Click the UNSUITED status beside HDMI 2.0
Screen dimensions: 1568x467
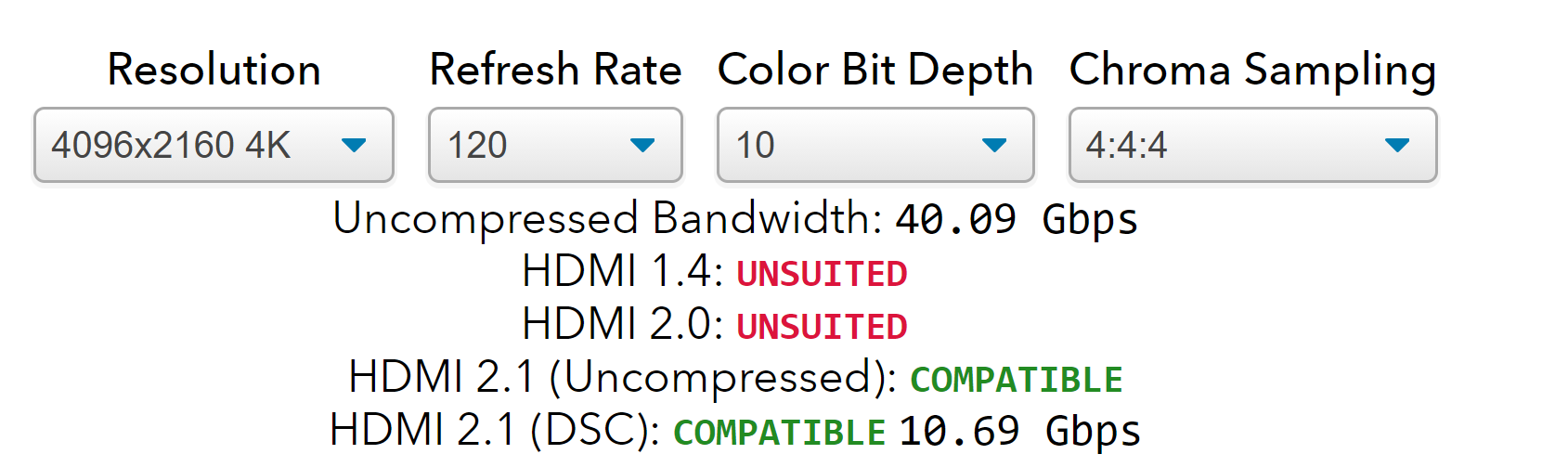click(x=822, y=327)
